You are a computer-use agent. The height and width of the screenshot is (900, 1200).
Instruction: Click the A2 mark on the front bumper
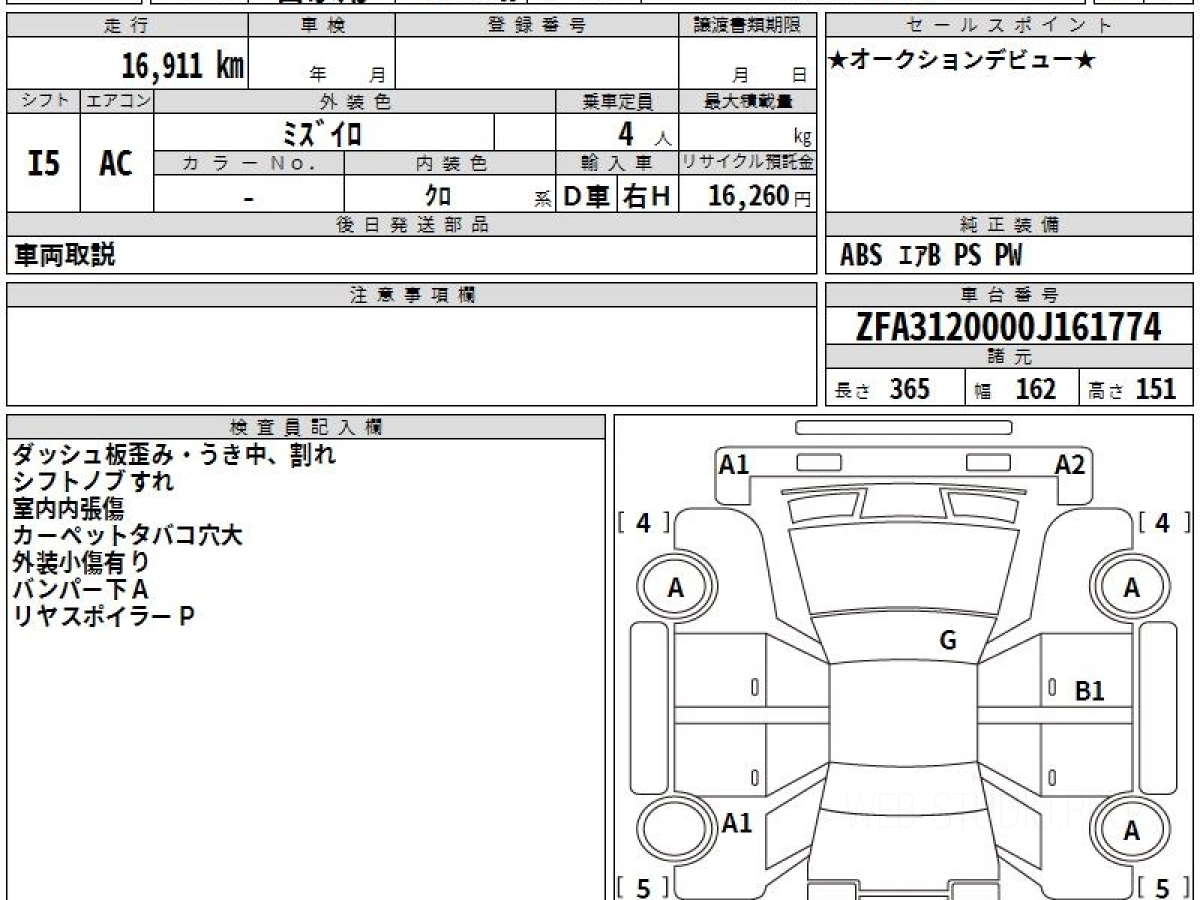tap(1070, 464)
